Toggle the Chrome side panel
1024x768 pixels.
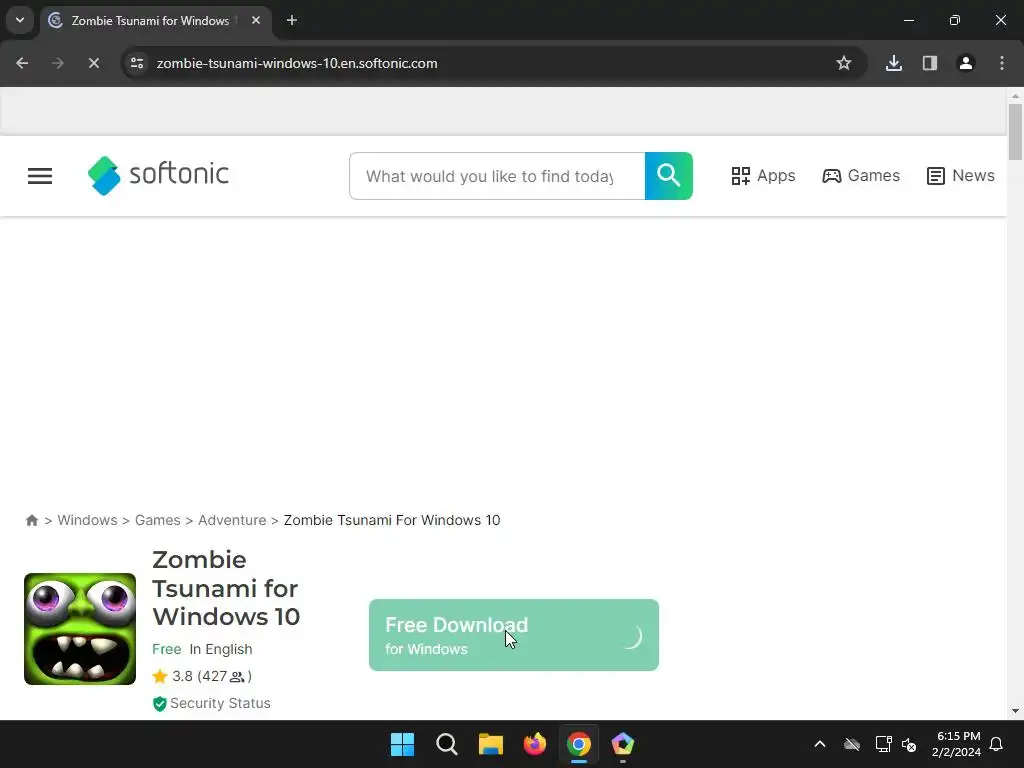(930, 63)
